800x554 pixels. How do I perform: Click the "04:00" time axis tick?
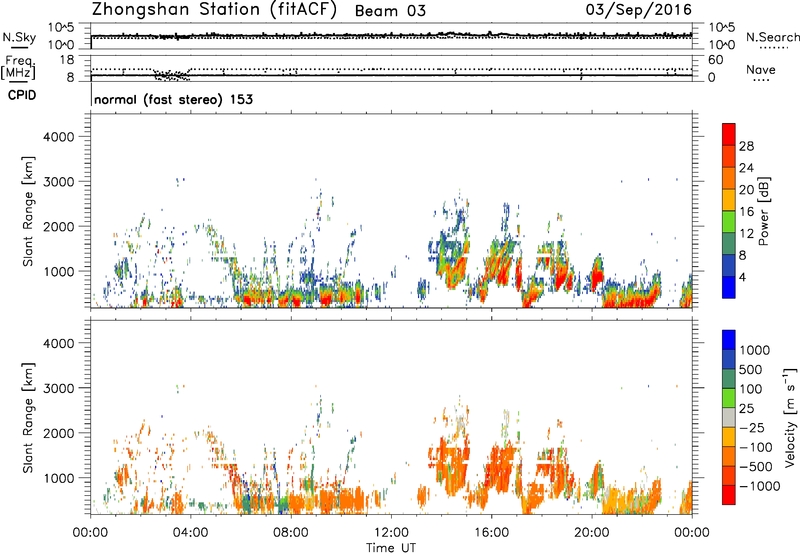190,533
